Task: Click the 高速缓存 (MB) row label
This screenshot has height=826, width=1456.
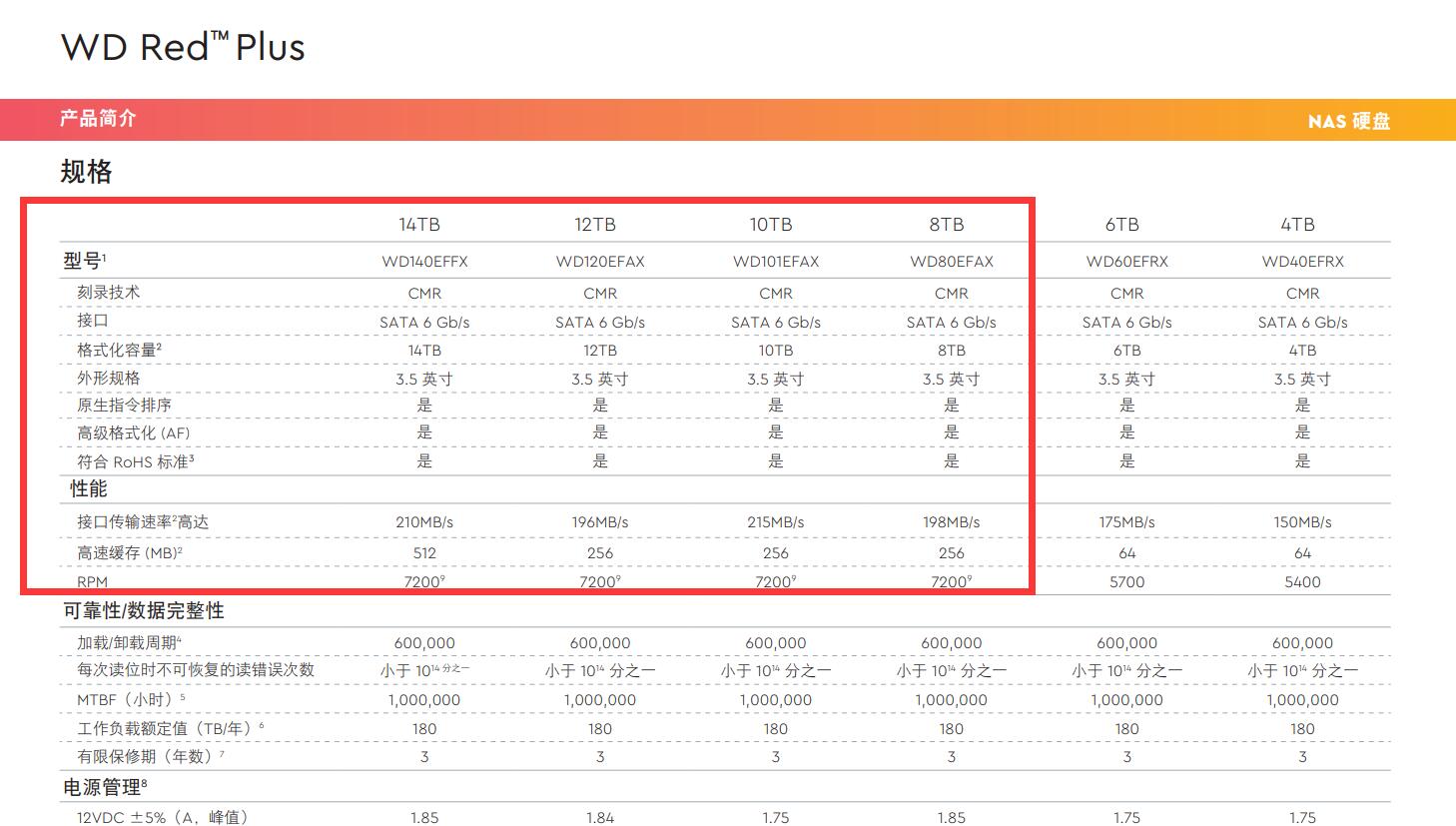Action: coord(130,552)
